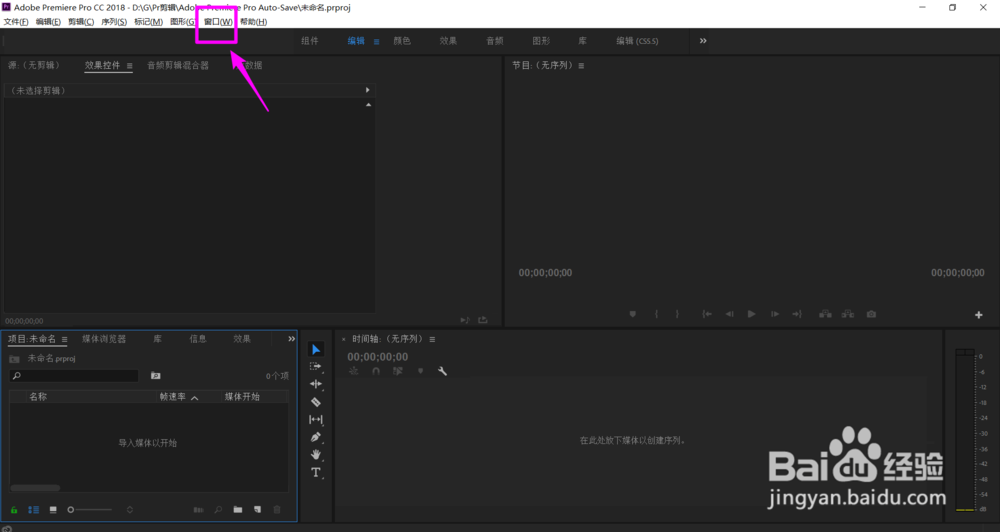The height and width of the screenshot is (532, 1000).
Task: Select the Hand tool
Action: click(x=316, y=454)
